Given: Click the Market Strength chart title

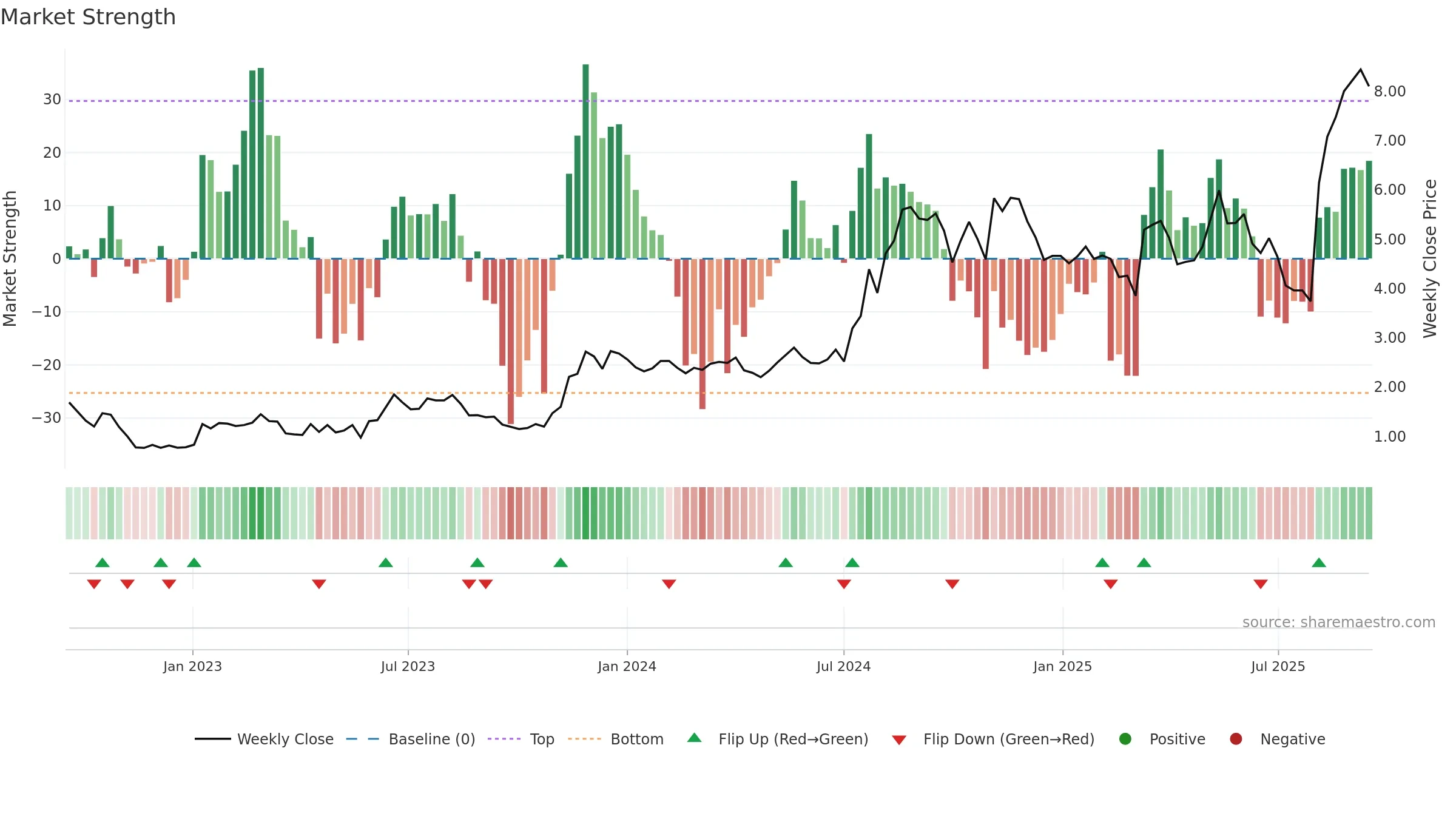Looking at the screenshot, I should [88, 17].
